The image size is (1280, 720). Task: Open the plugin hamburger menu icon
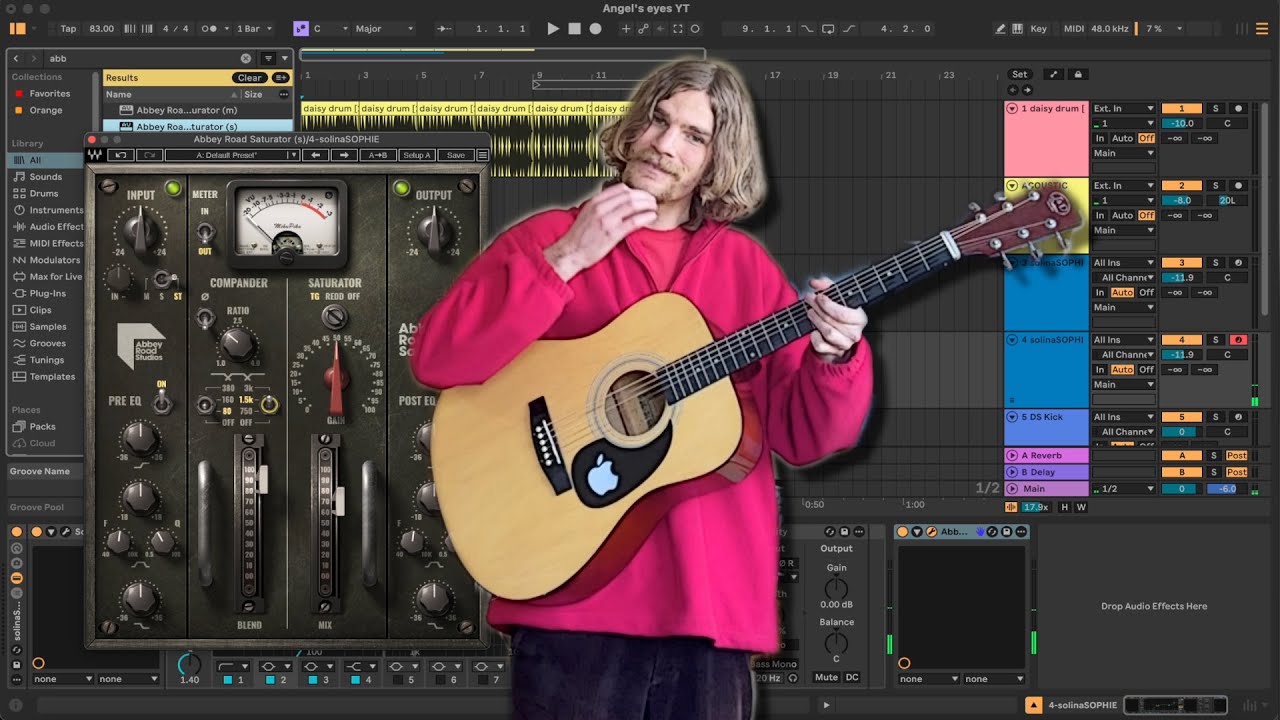click(x=482, y=155)
